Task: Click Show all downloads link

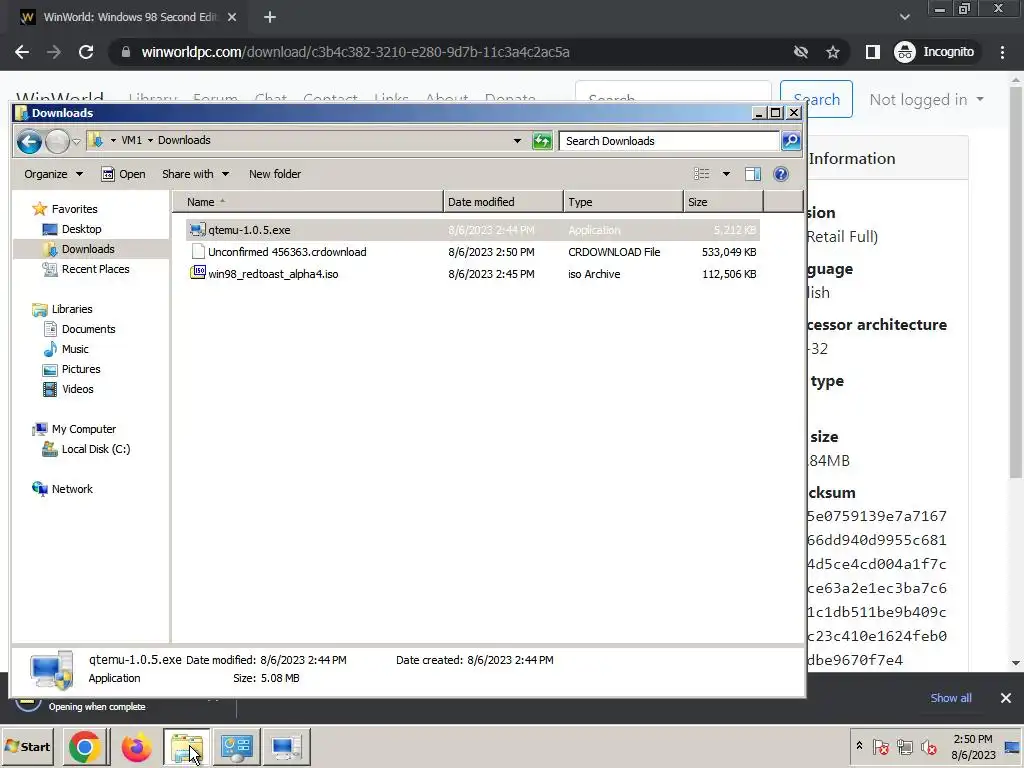Action: (x=950, y=698)
